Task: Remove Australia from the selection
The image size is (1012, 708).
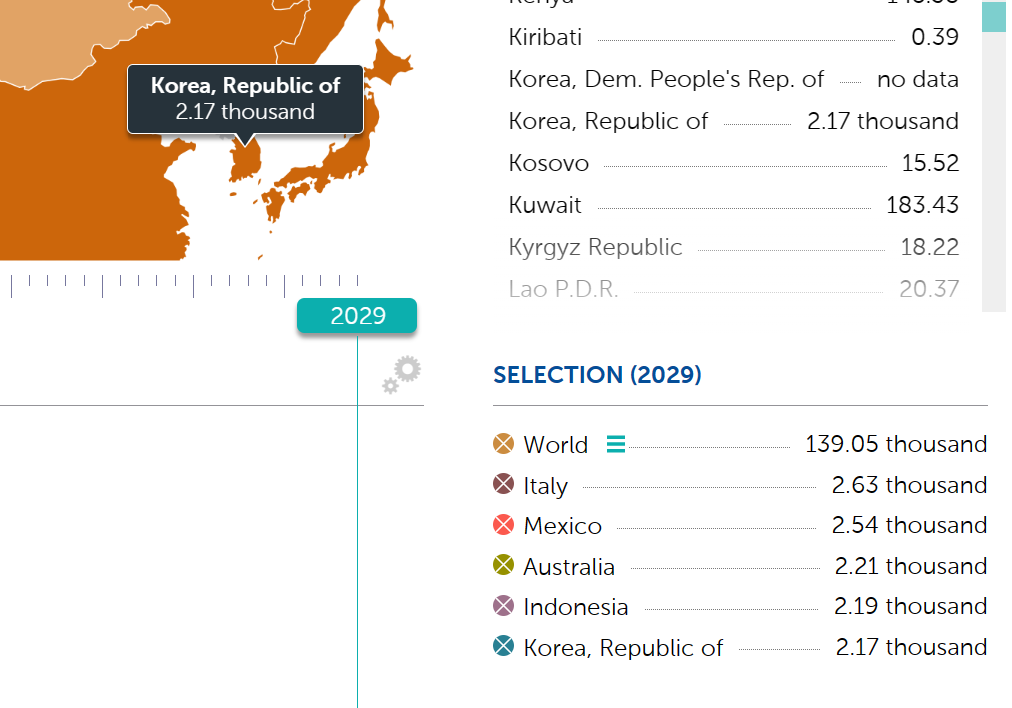Action: click(x=504, y=566)
